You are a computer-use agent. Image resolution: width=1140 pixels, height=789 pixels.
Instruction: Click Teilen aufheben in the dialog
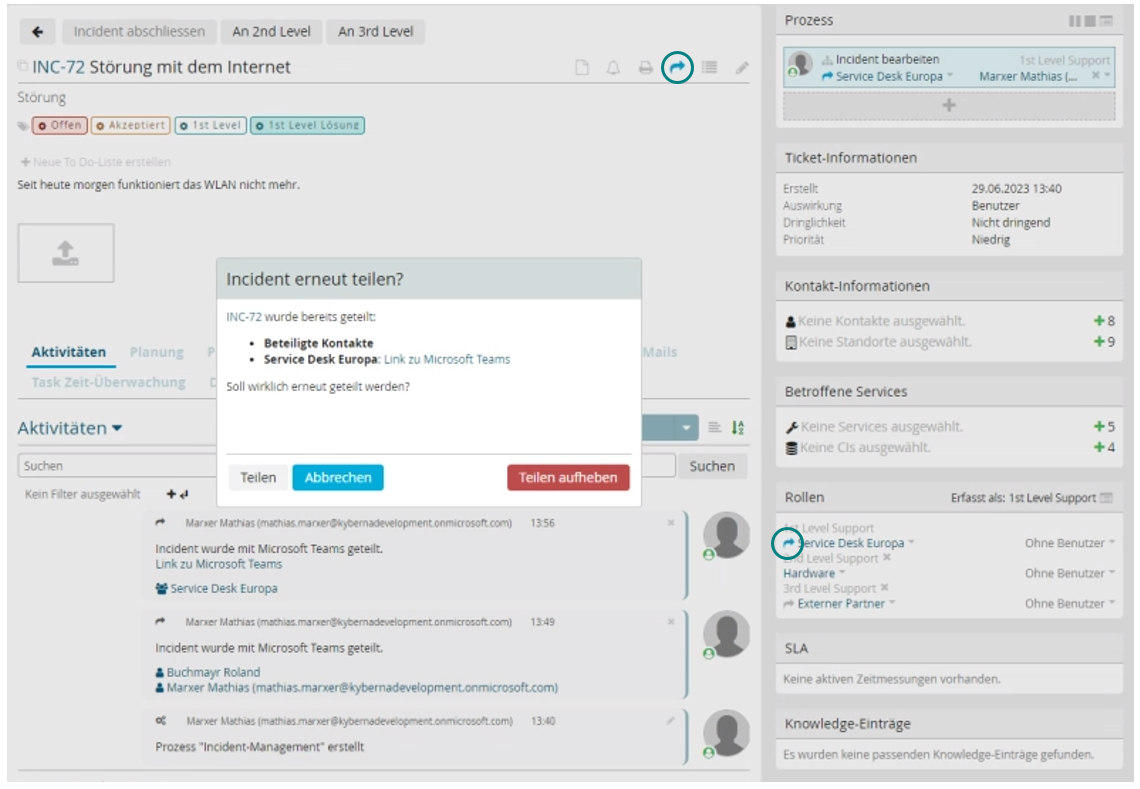click(x=568, y=477)
